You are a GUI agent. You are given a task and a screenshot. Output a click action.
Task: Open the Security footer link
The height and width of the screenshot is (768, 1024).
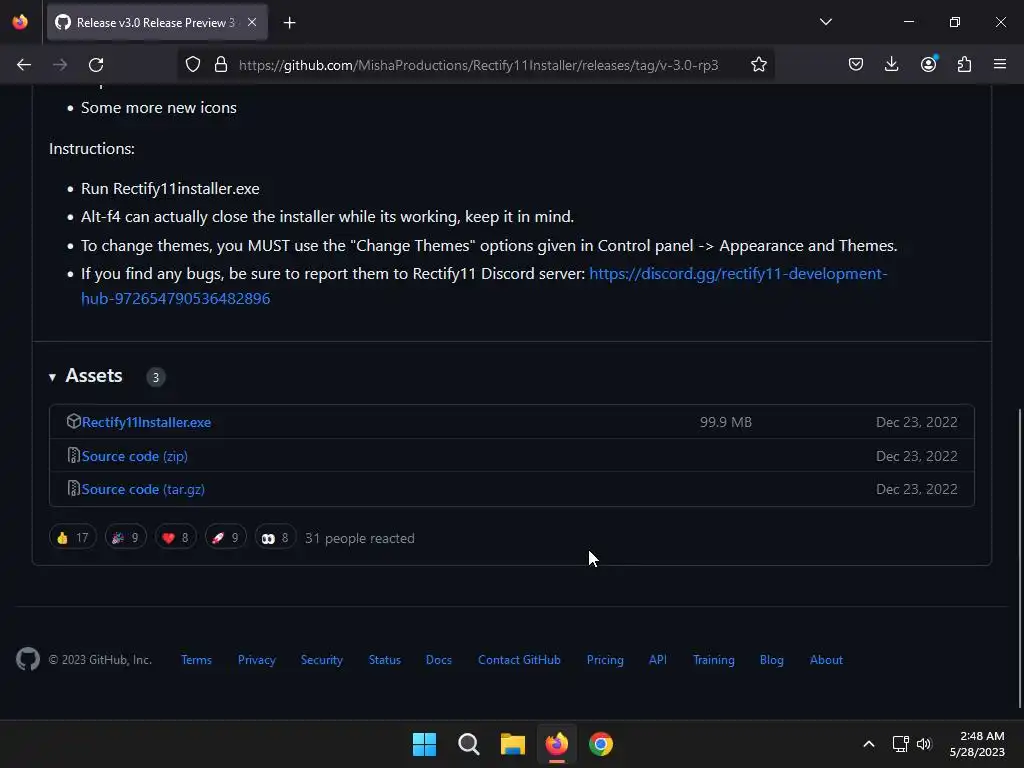[x=321, y=660]
